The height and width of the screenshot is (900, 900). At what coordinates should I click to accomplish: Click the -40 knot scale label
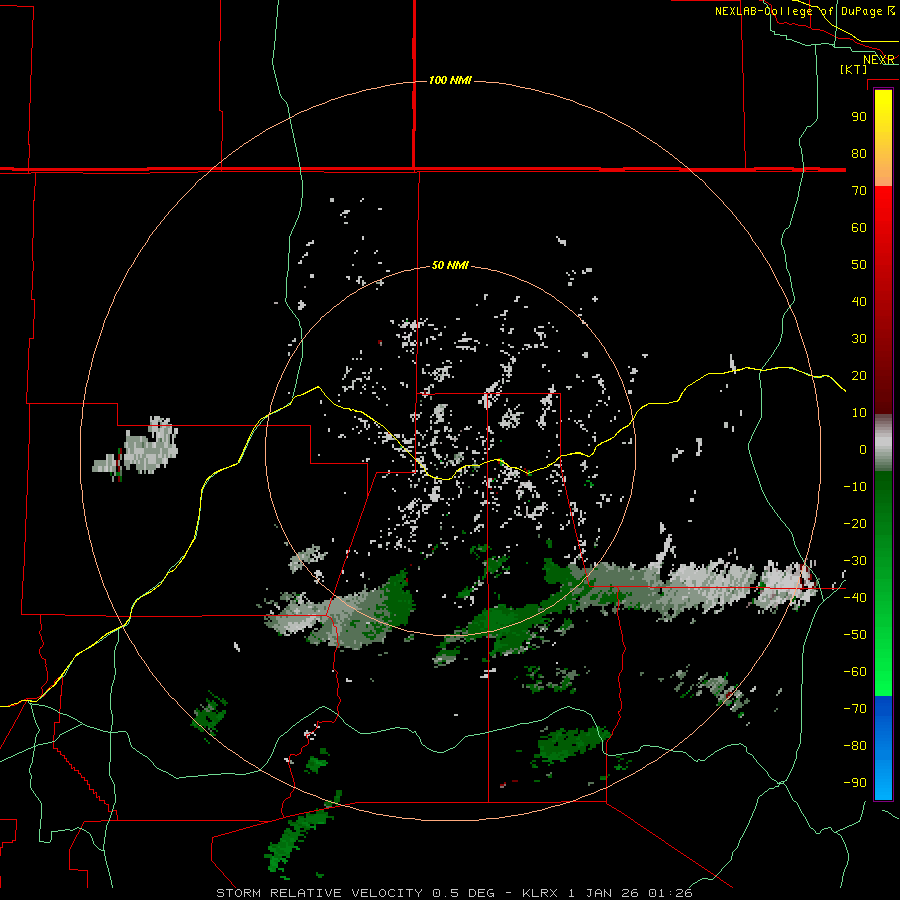[855, 598]
